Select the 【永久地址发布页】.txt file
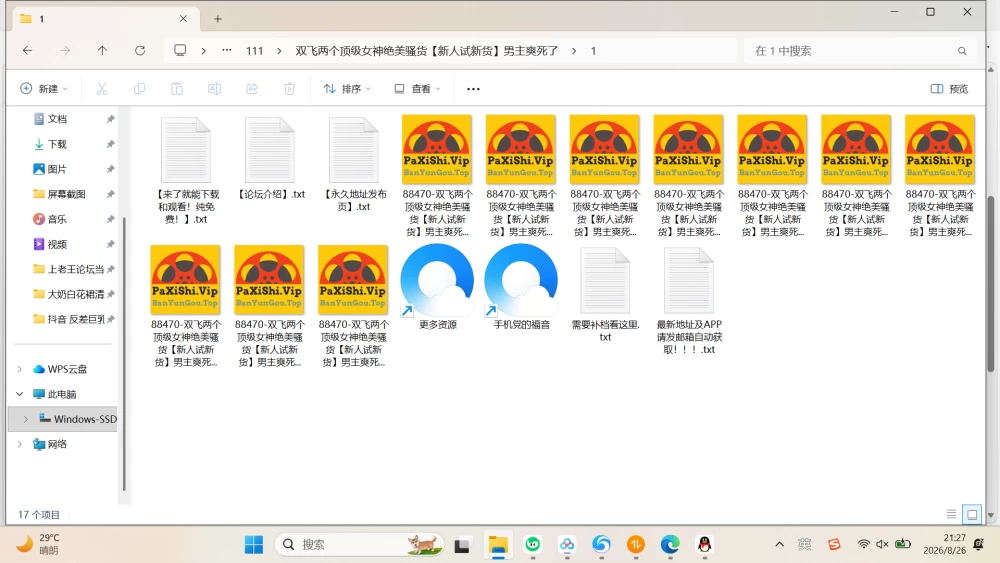 (x=354, y=164)
